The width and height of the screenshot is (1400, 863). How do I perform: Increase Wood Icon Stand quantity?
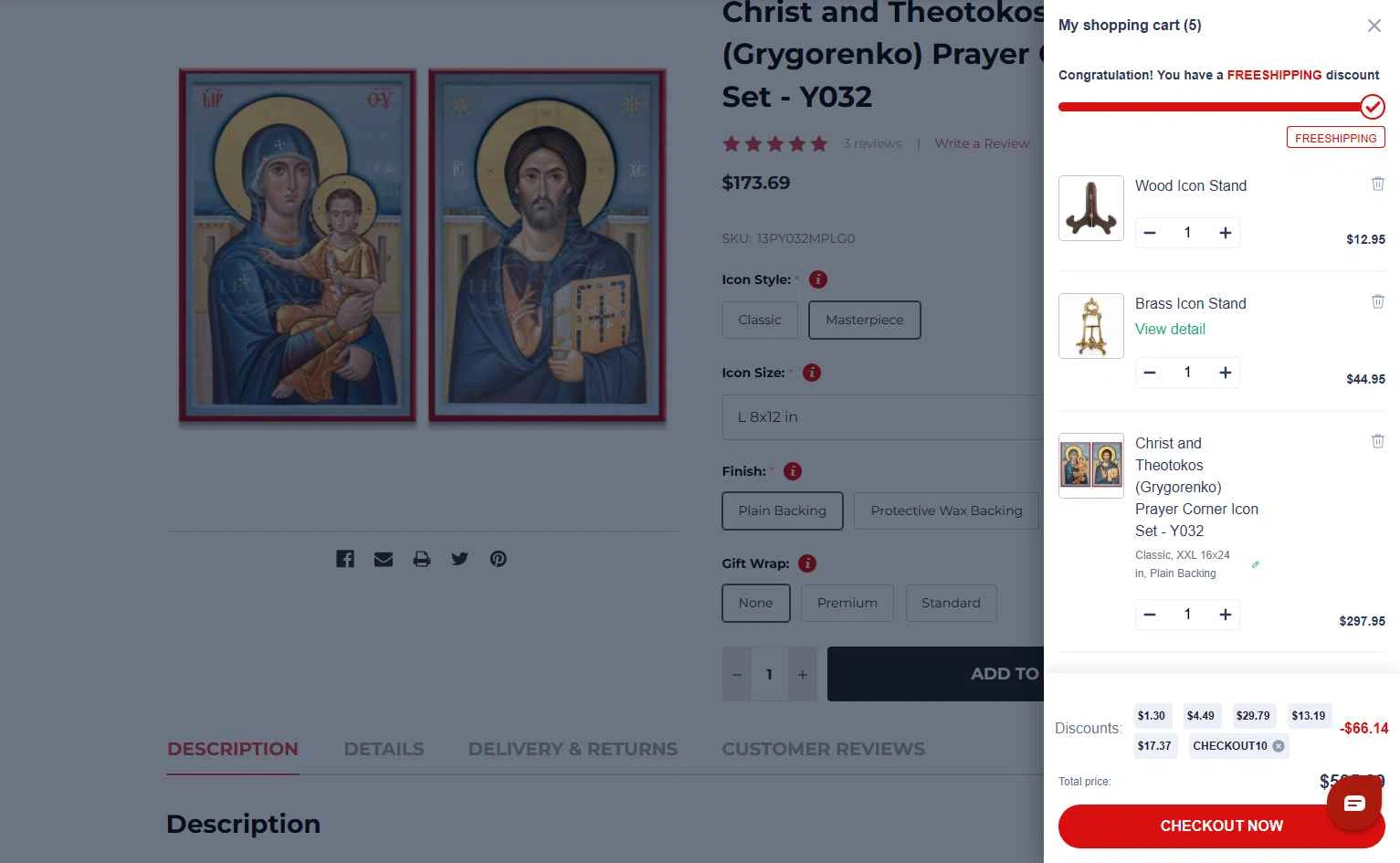(x=1226, y=233)
